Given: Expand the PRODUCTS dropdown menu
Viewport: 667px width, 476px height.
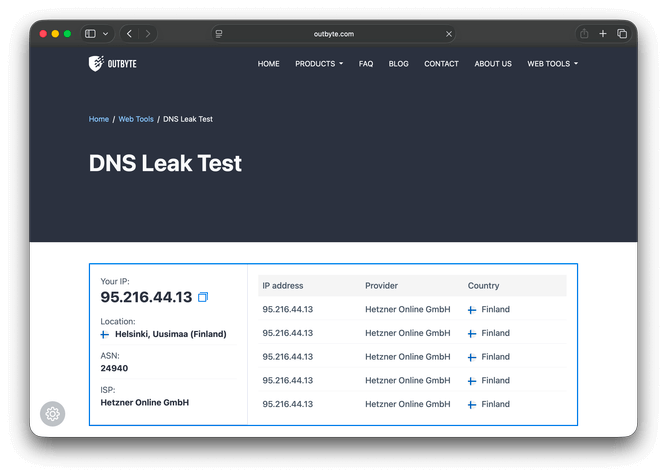Looking at the screenshot, I should 319,64.
